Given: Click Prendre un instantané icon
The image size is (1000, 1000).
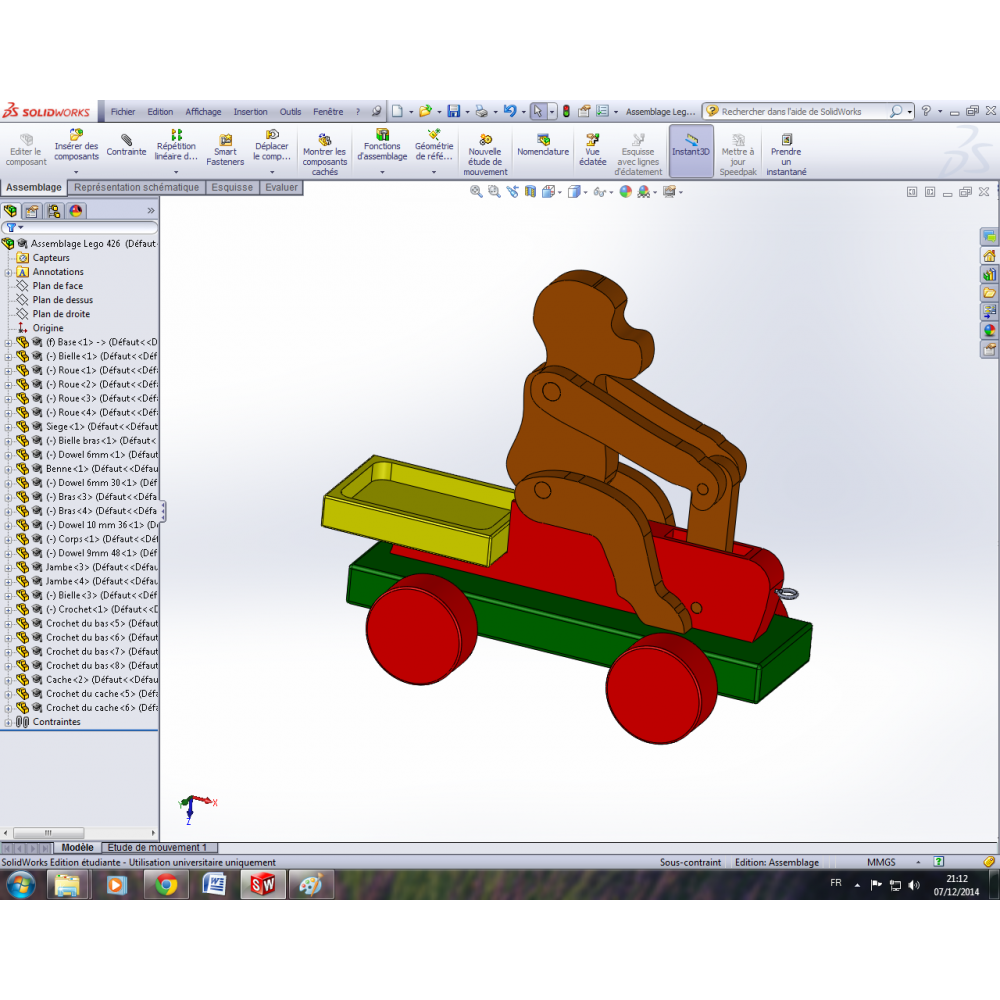Looking at the screenshot, I should 786,139.
